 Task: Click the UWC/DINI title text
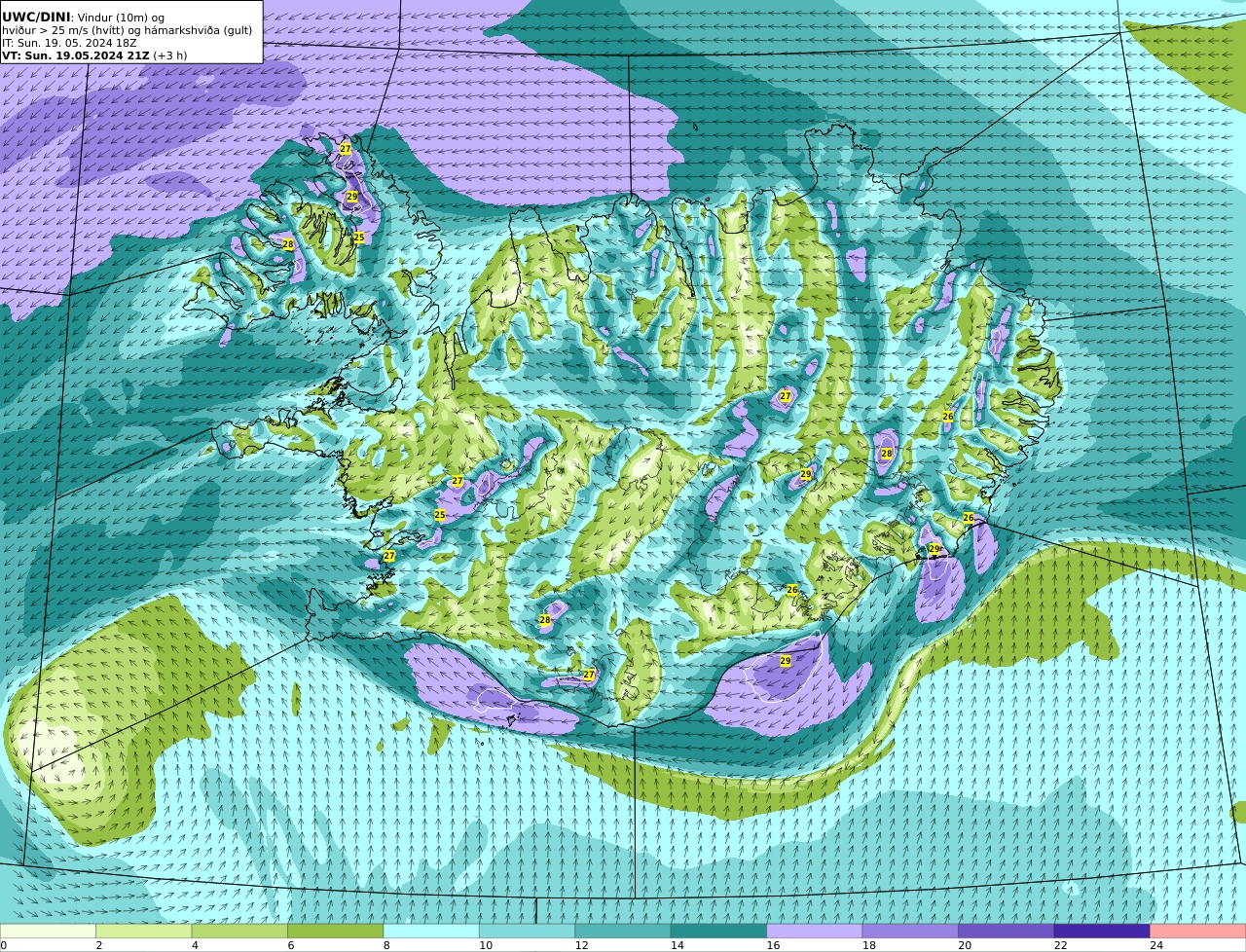[36, 17]
